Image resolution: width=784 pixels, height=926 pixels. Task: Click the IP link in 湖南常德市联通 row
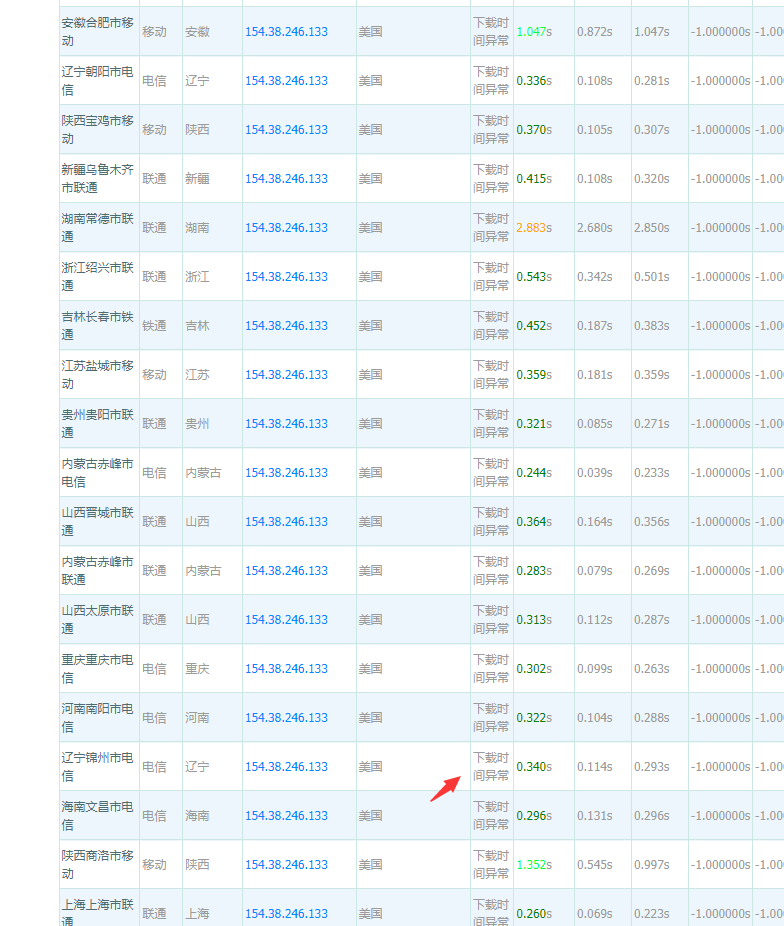pos(286,228)
